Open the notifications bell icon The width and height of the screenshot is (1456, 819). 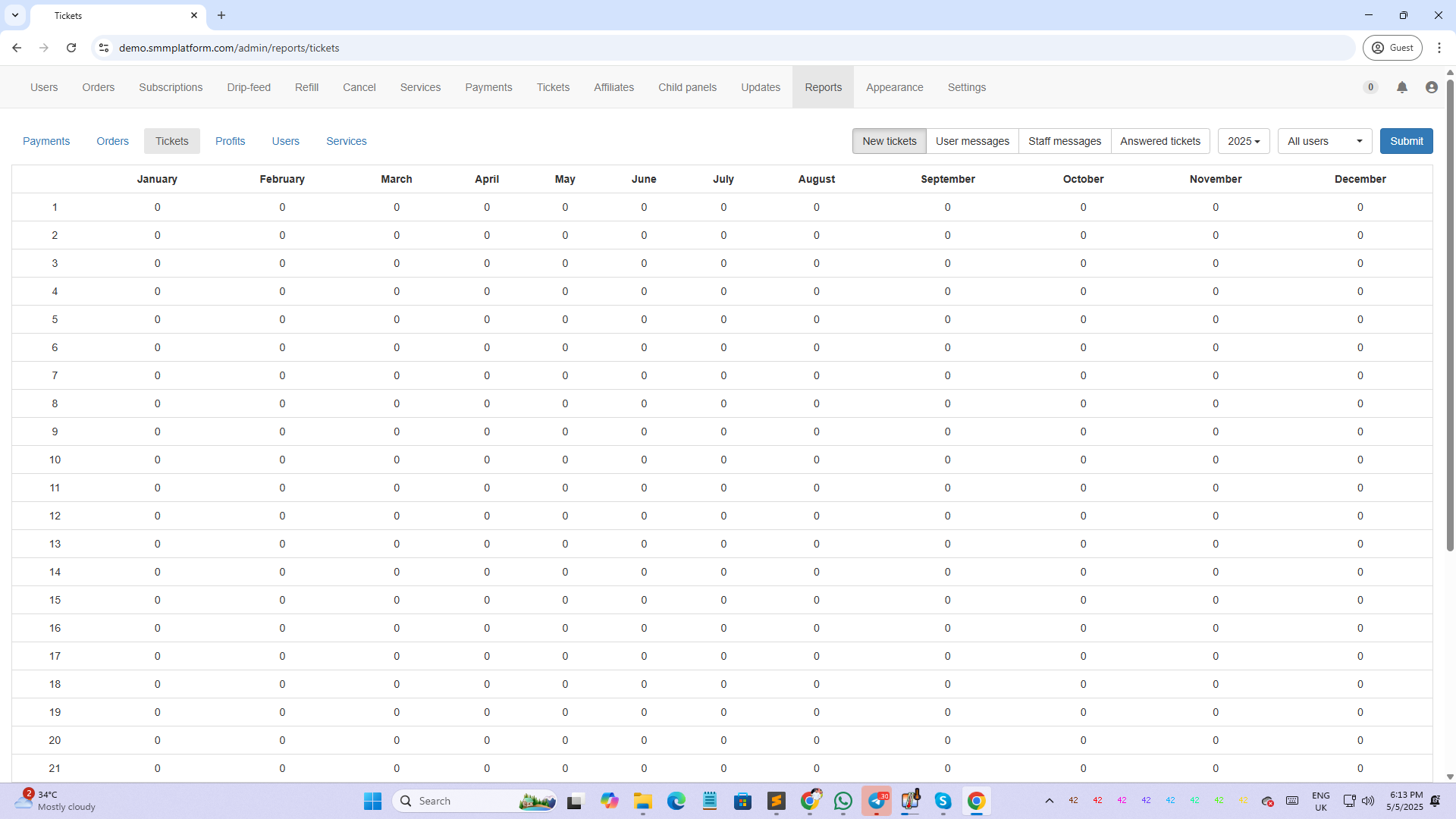pyautogui.click(x=1401, y=87)
